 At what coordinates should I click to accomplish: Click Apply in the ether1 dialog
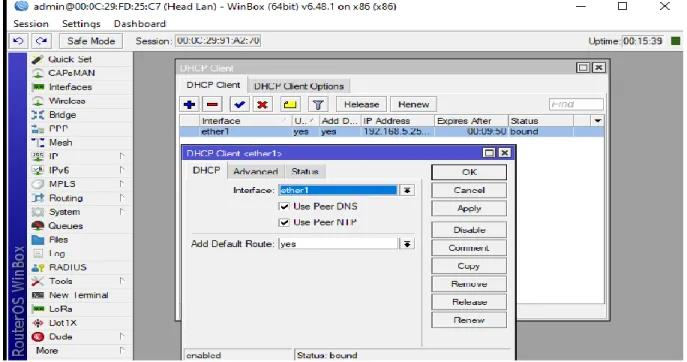click(469, 209)
